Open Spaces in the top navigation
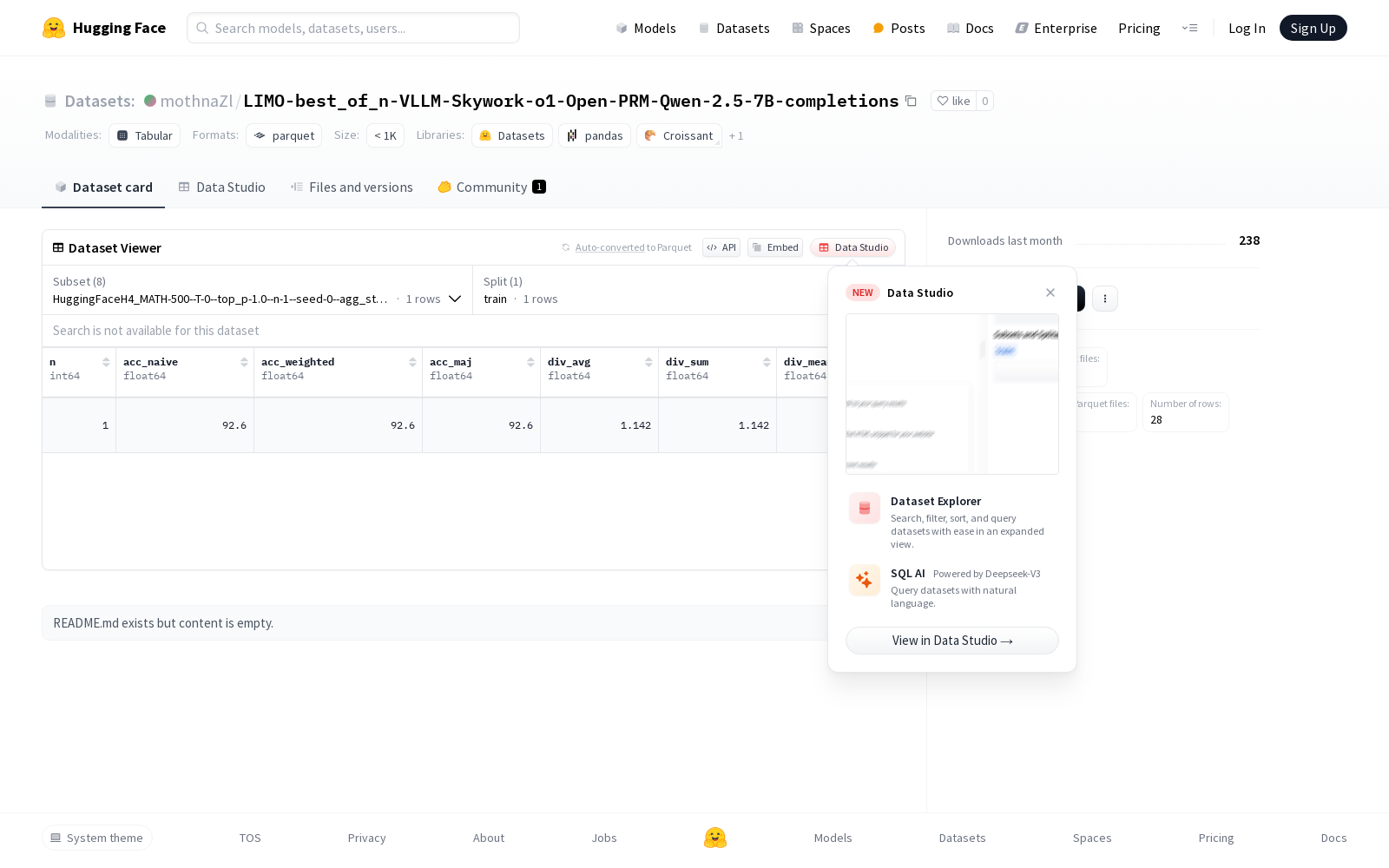The image size is (1389, 868). click(x=821, y=28)
